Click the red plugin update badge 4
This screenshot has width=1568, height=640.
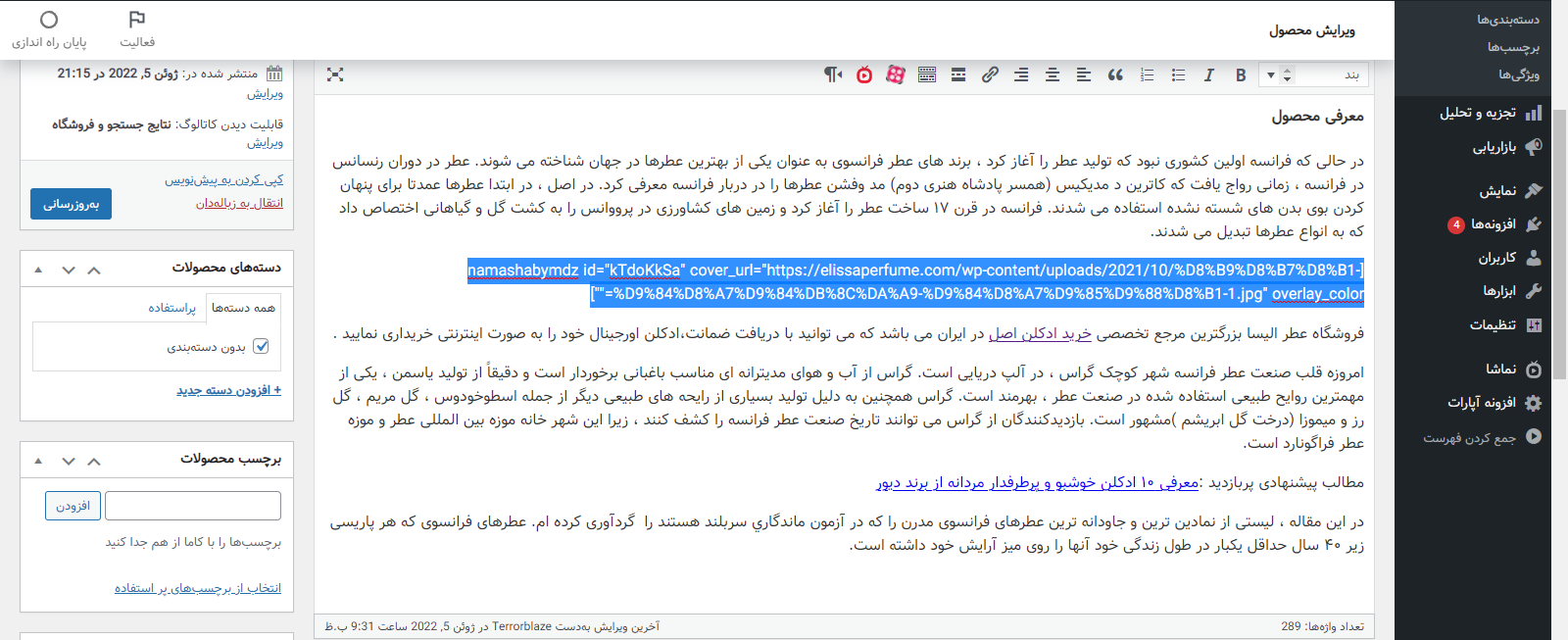click(x=1456, y=224)
